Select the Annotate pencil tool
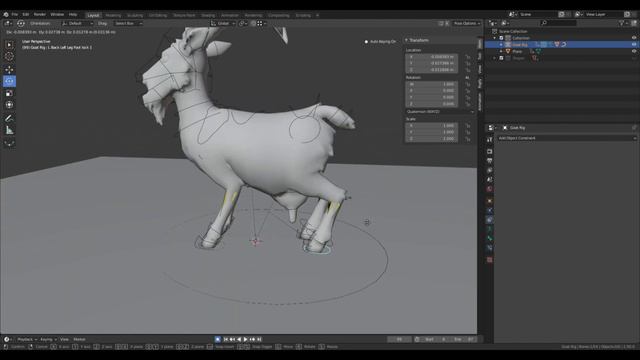640x360 pixels. click(9, 118)
